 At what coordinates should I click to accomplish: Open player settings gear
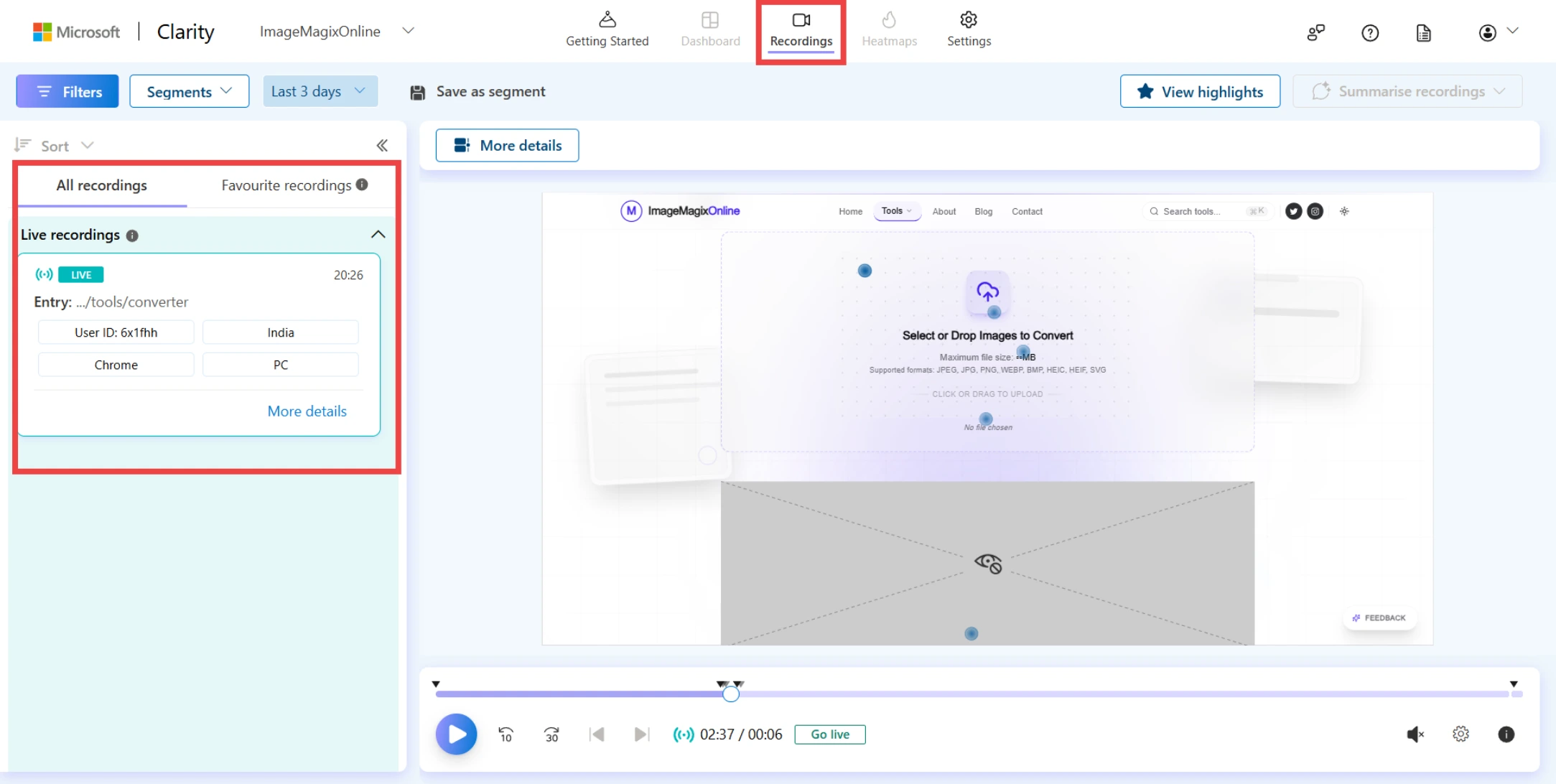point(1461,734)
